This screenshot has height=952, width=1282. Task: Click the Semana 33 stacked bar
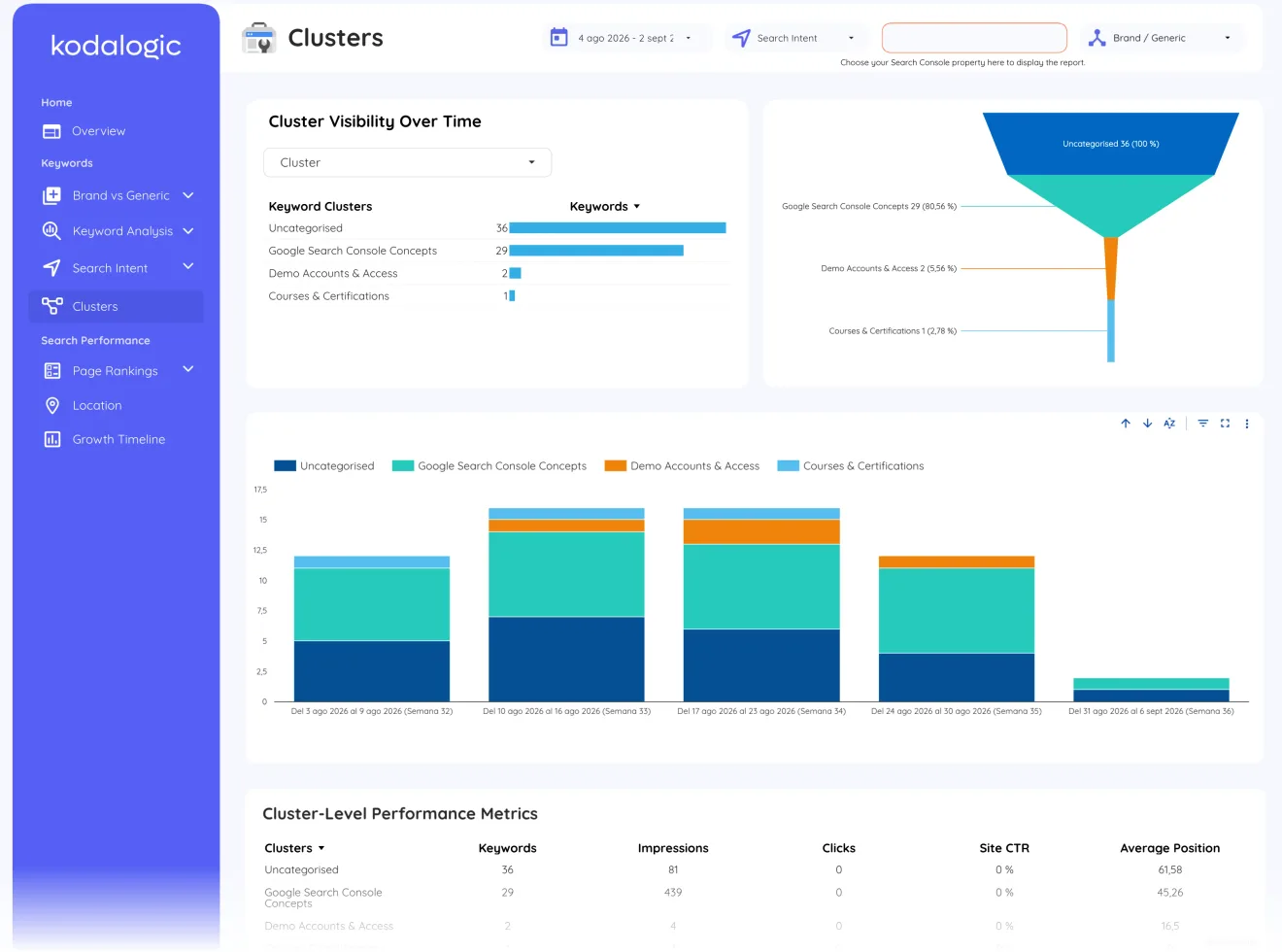566,604
